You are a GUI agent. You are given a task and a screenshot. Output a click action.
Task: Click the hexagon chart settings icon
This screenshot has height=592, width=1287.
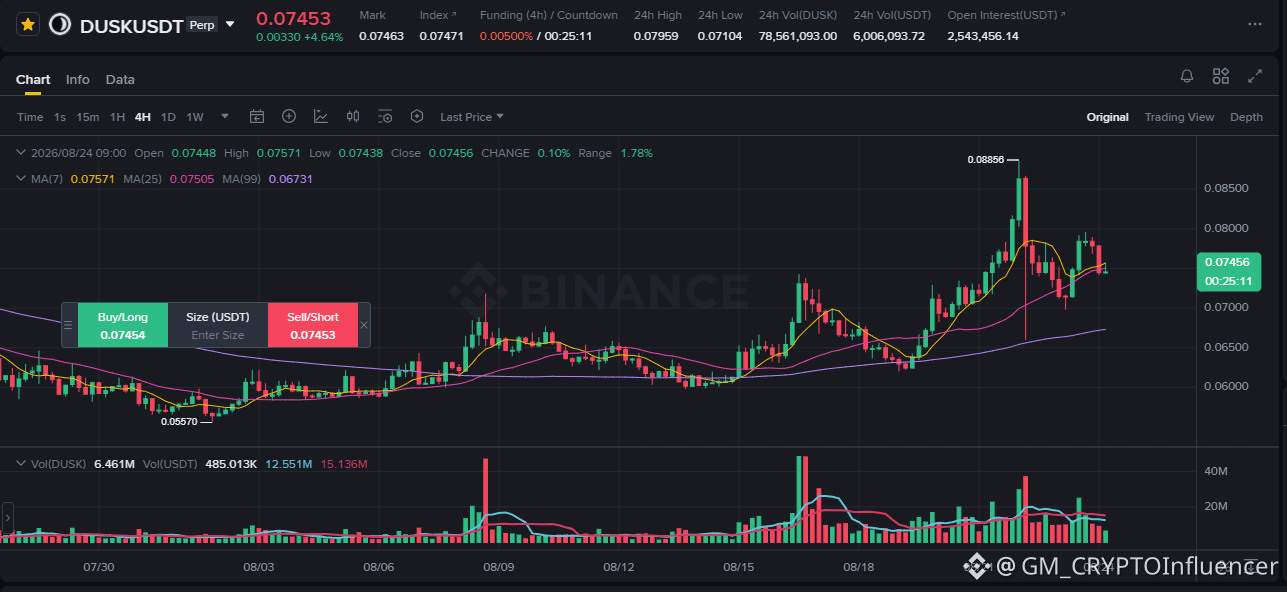(x=417, y=116)
